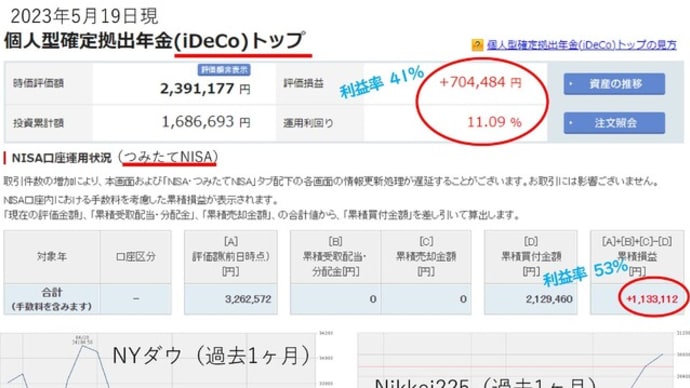Select the 時価評価額 value 2,391,177 円
Image resolution: width=690 pixels, height=388 pixels.
[x=205, y=89]
